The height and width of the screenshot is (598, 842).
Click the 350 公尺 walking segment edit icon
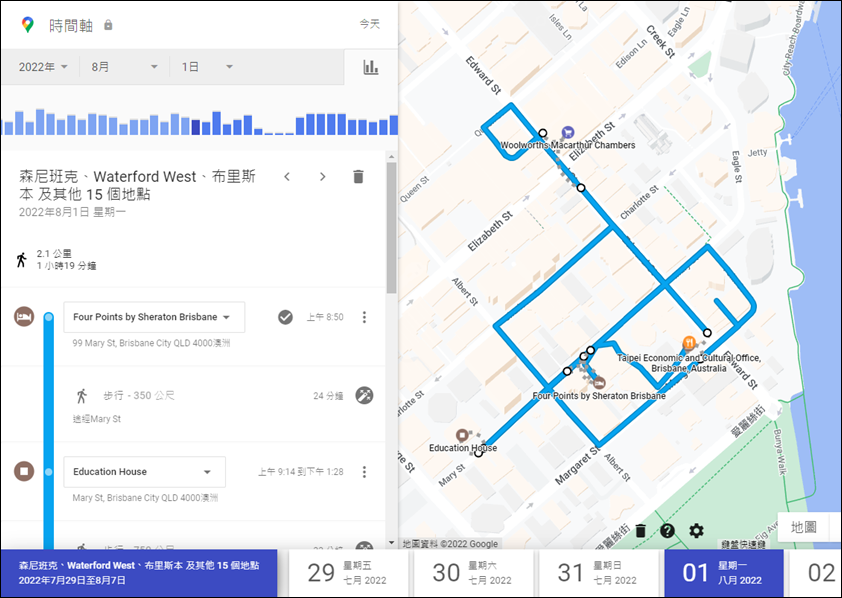point(364,396)
